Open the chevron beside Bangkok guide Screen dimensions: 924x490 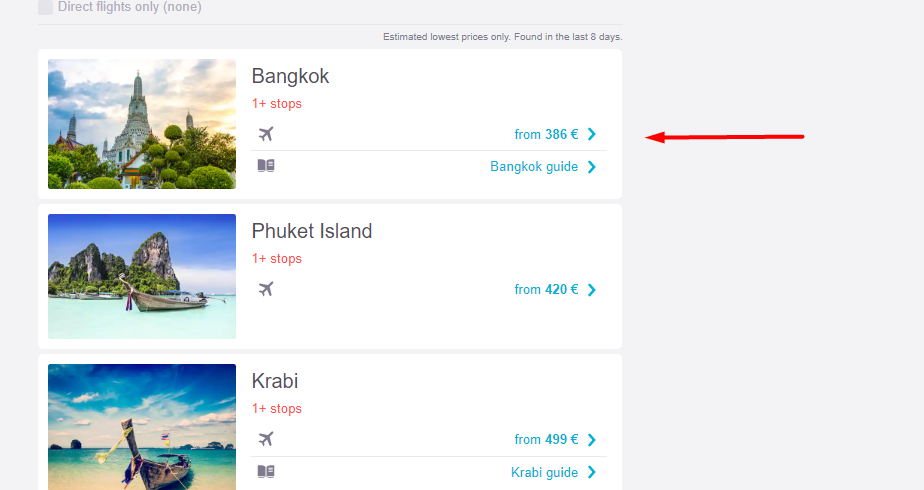[592, 167]
